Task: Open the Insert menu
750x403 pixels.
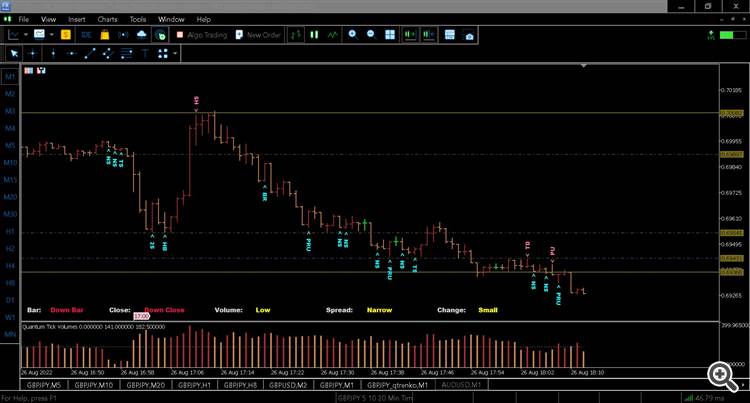Action: [x=77, y=19]
